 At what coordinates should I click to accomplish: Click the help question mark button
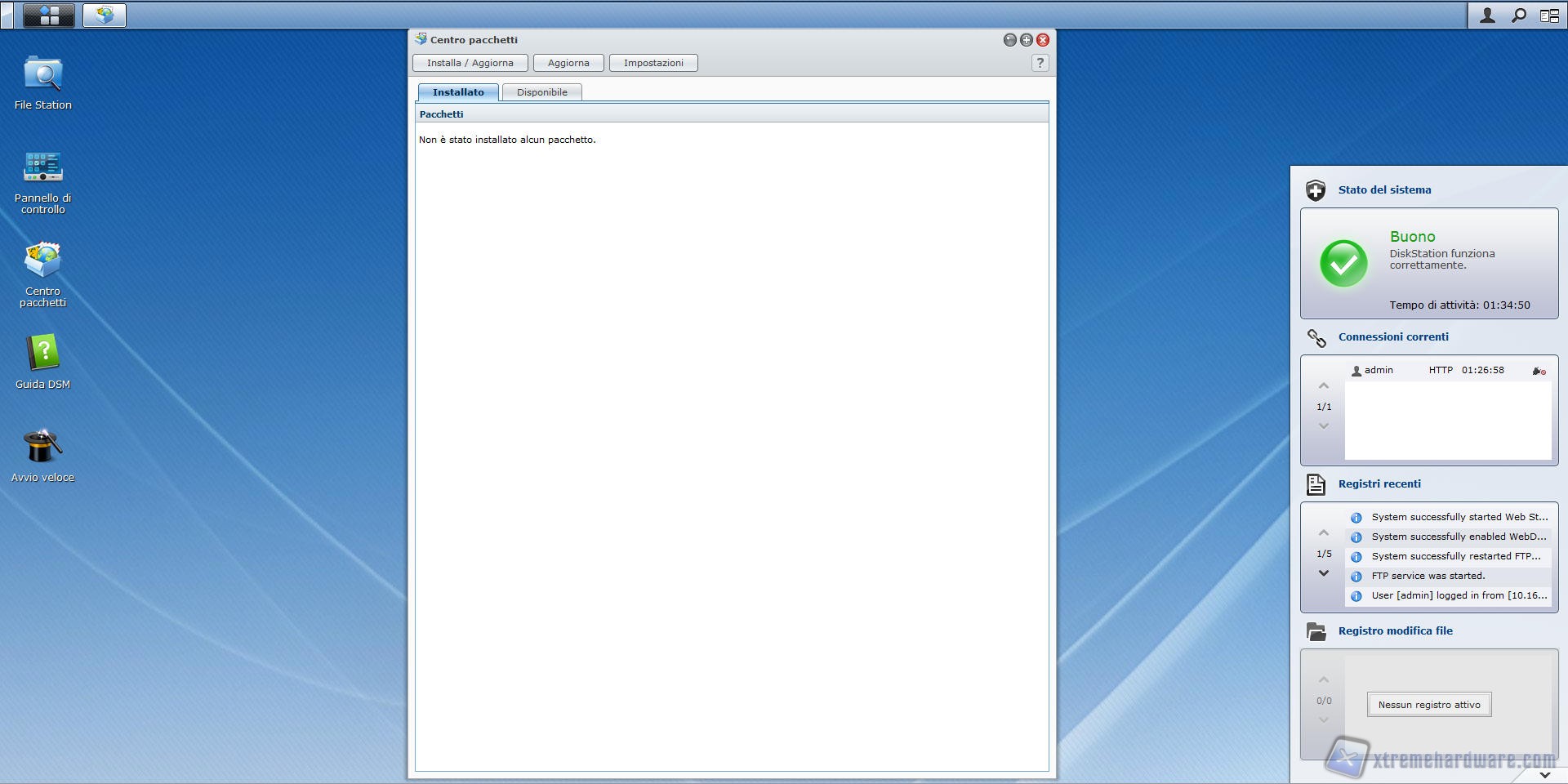[x=1040, y=63]
